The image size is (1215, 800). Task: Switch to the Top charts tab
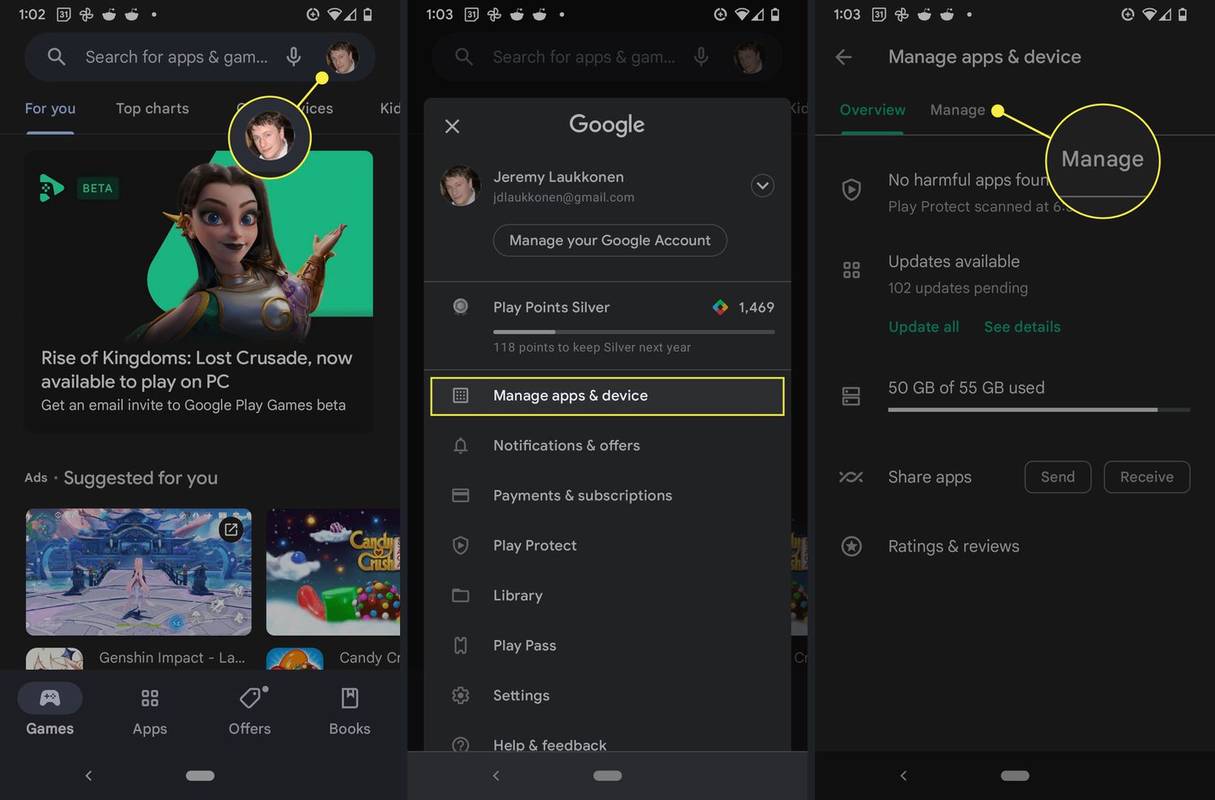tap(152, 108)
